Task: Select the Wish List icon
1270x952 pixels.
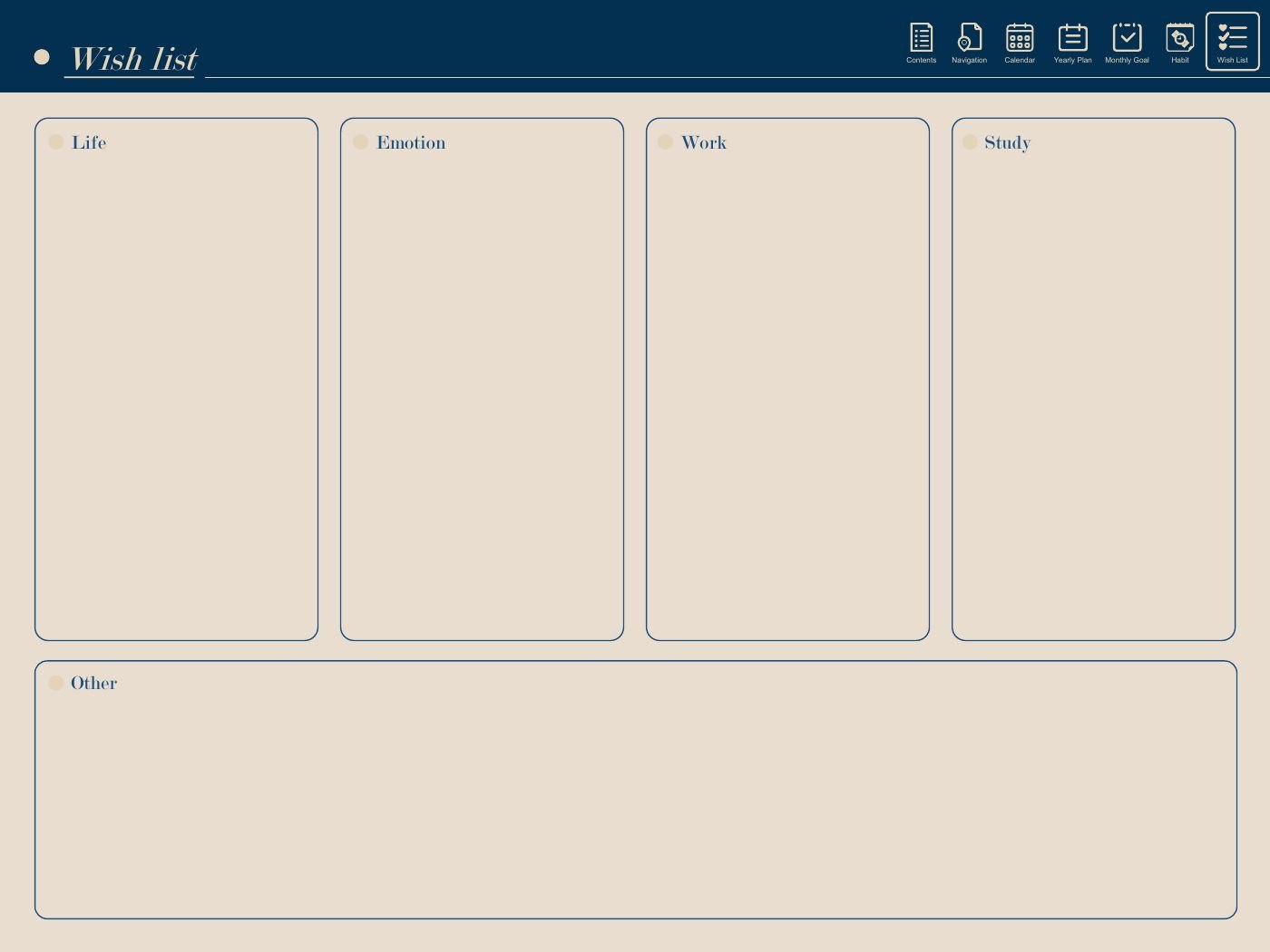Action: [x=1233, y=41]
